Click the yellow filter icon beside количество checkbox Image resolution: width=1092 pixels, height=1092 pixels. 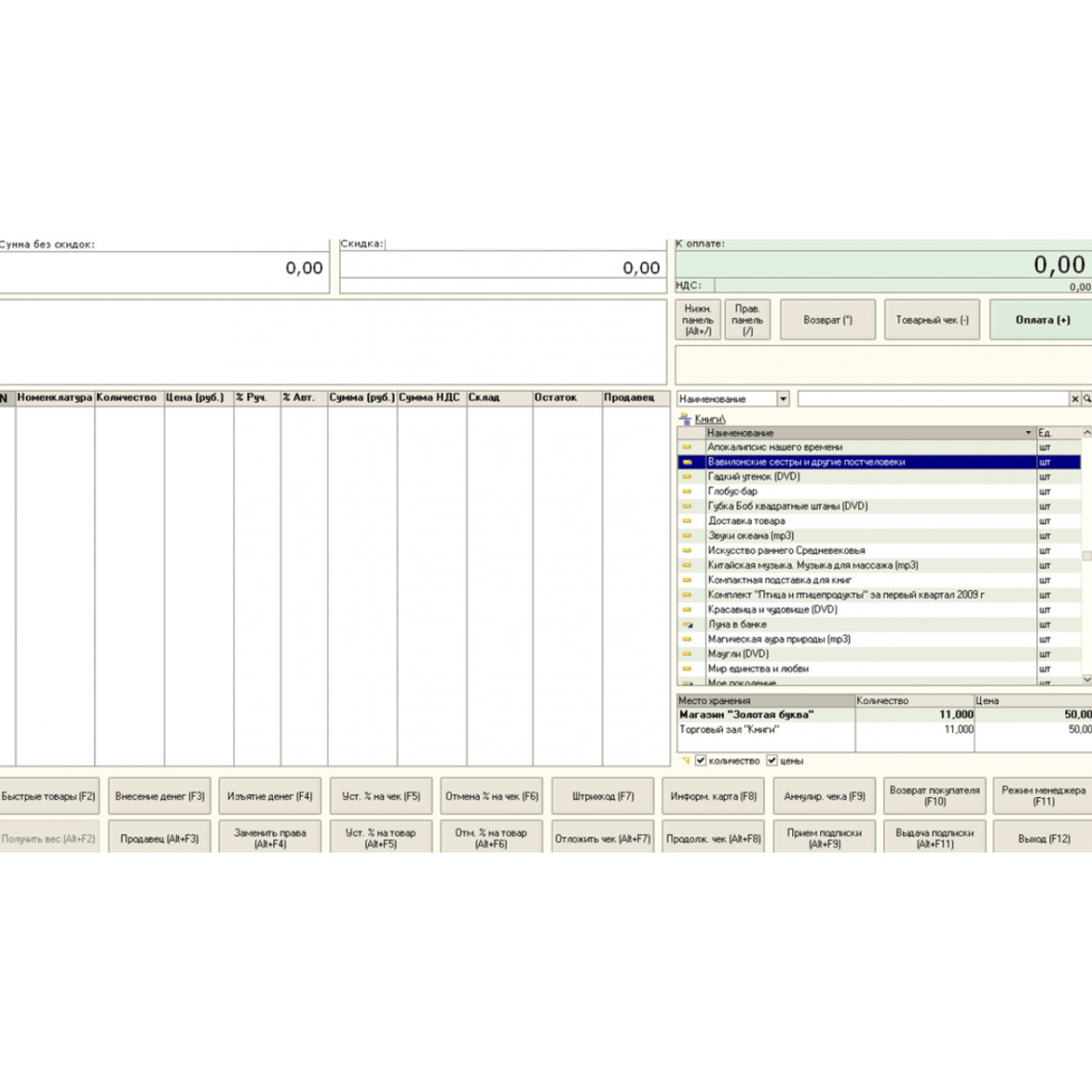[685, 761]
